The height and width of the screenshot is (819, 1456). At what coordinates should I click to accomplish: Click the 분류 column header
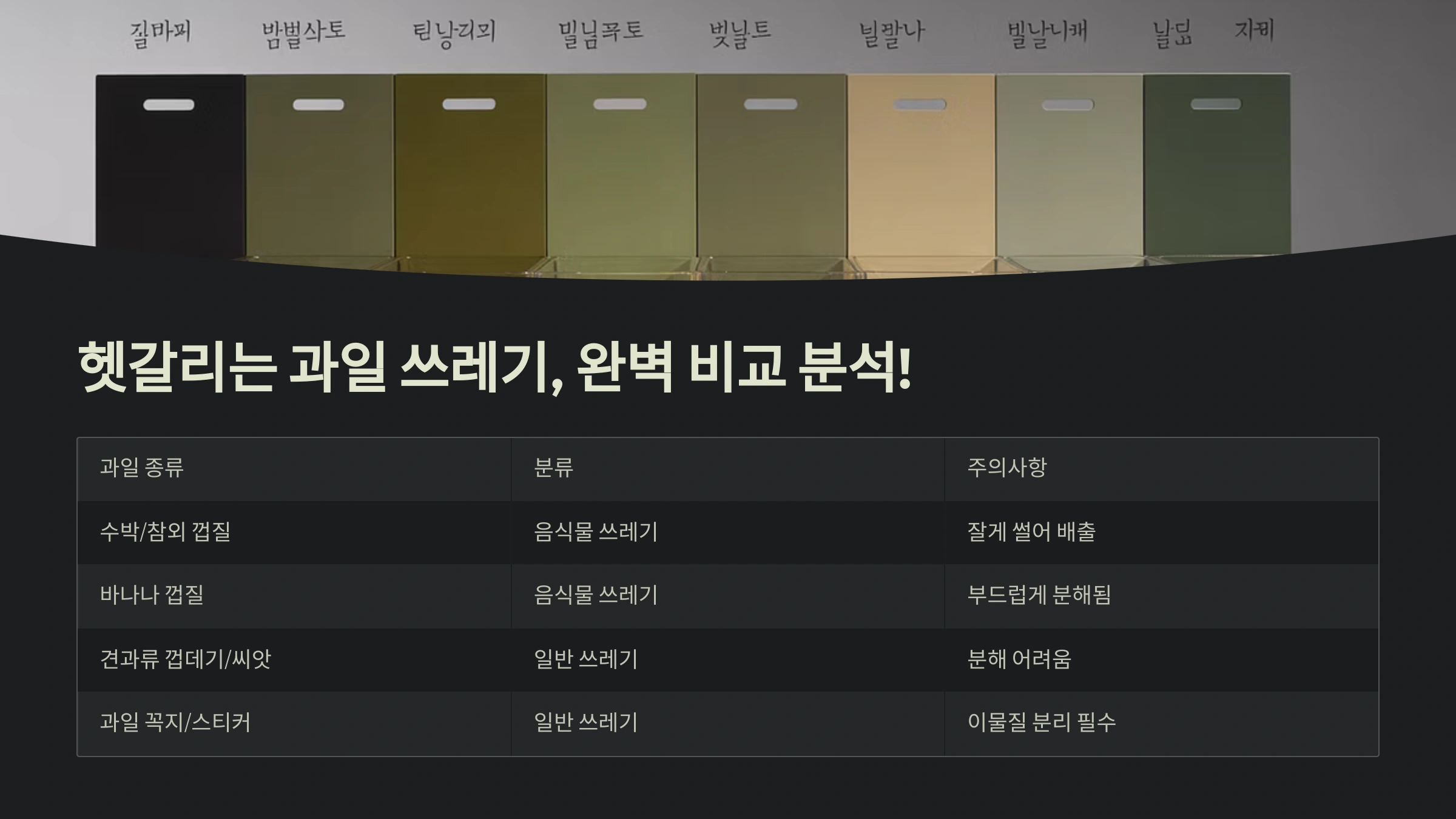point(553,468)
